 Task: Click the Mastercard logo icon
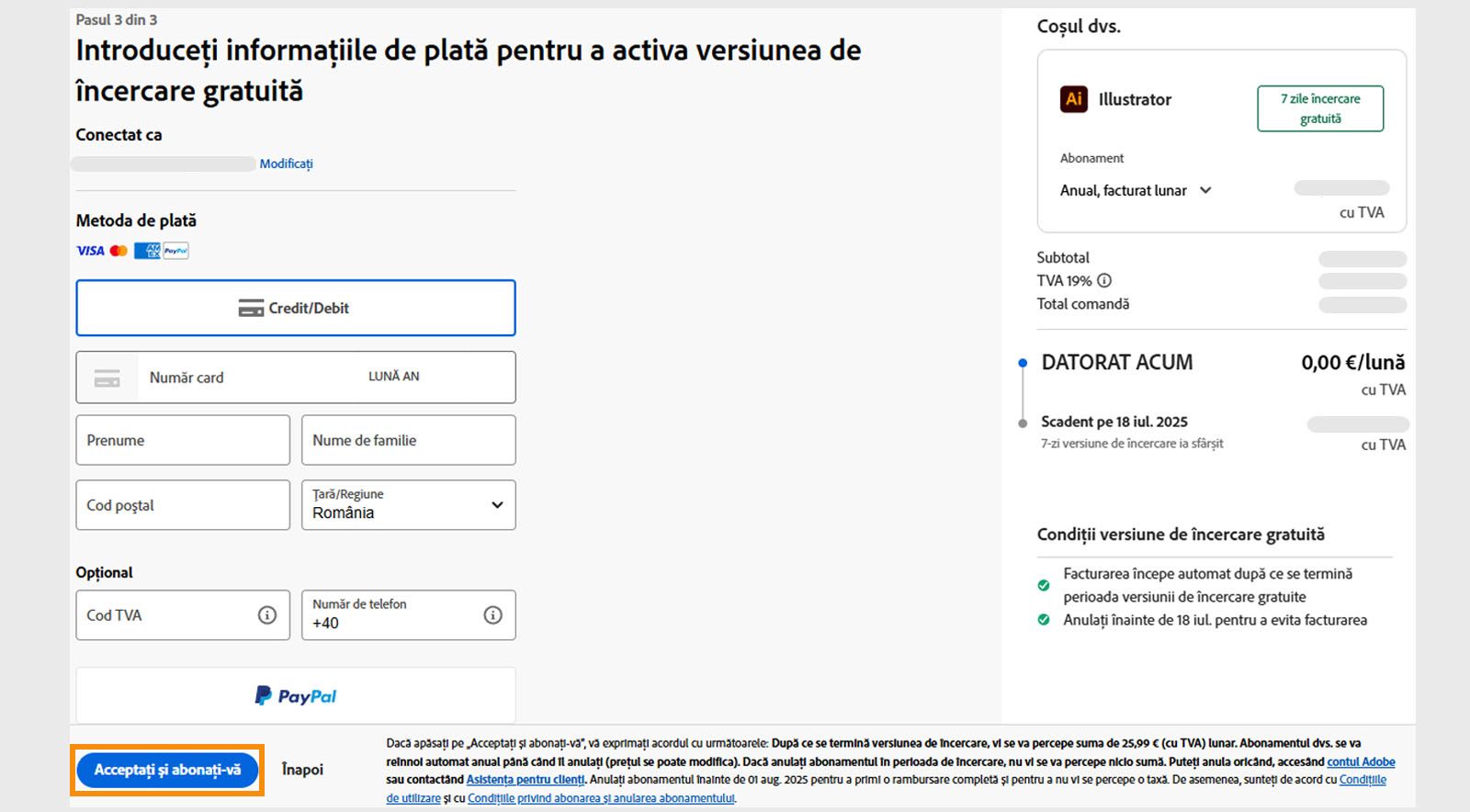(x=119, y=251)
